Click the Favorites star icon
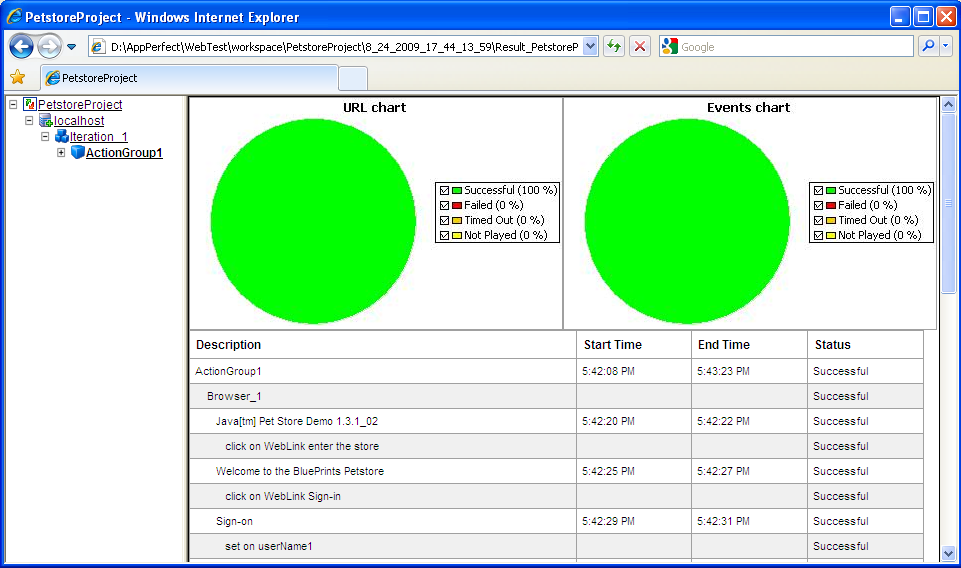Screen dimensions: 961x568 [x=17, y=78]
